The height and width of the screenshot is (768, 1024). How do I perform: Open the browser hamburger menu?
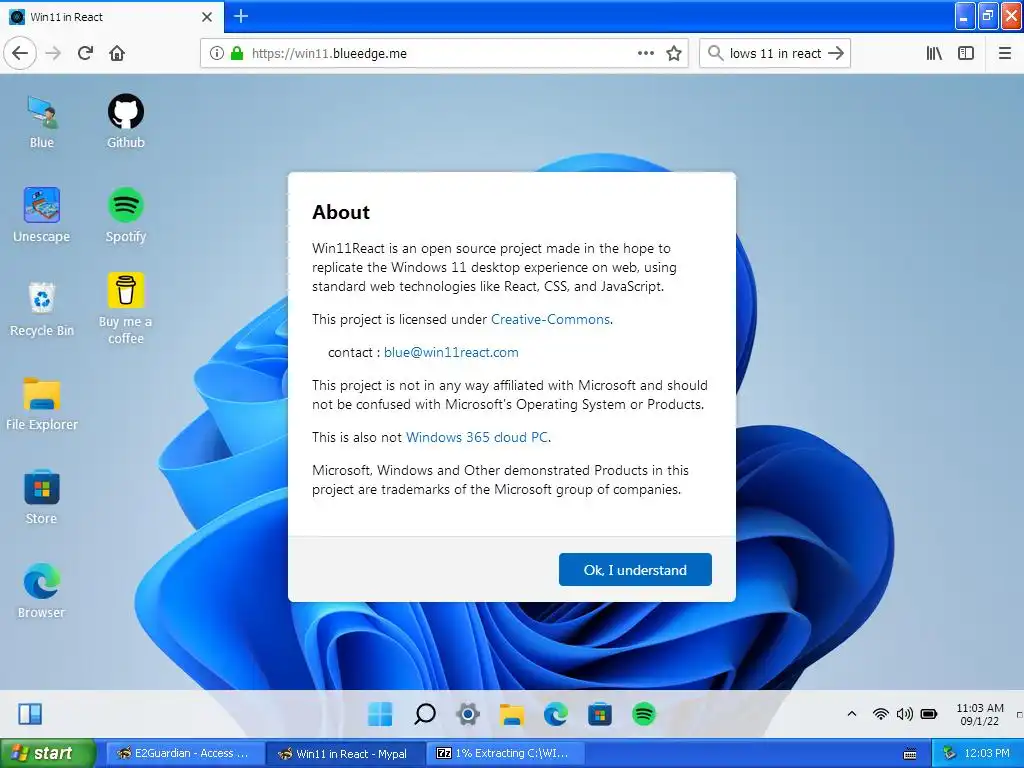pos(1005,53)
